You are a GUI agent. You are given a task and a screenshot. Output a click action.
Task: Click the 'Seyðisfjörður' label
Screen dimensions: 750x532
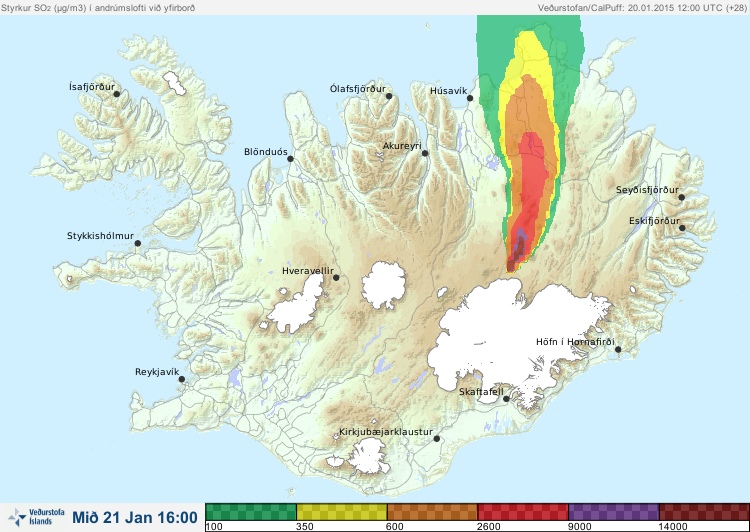pyautogui.click(x=647, y=190)
